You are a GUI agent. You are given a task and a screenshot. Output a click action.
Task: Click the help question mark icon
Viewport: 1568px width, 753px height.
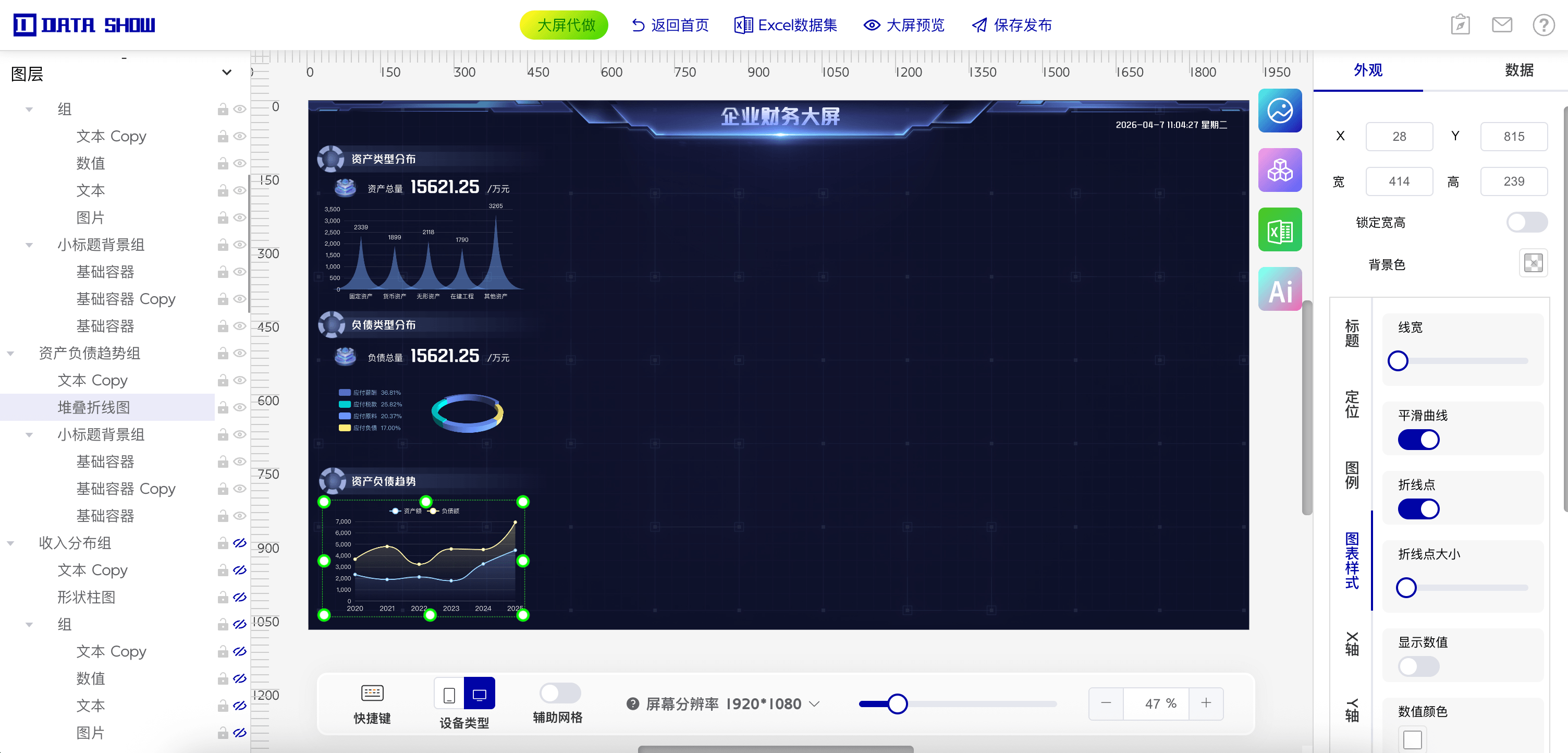(1543, 25)
